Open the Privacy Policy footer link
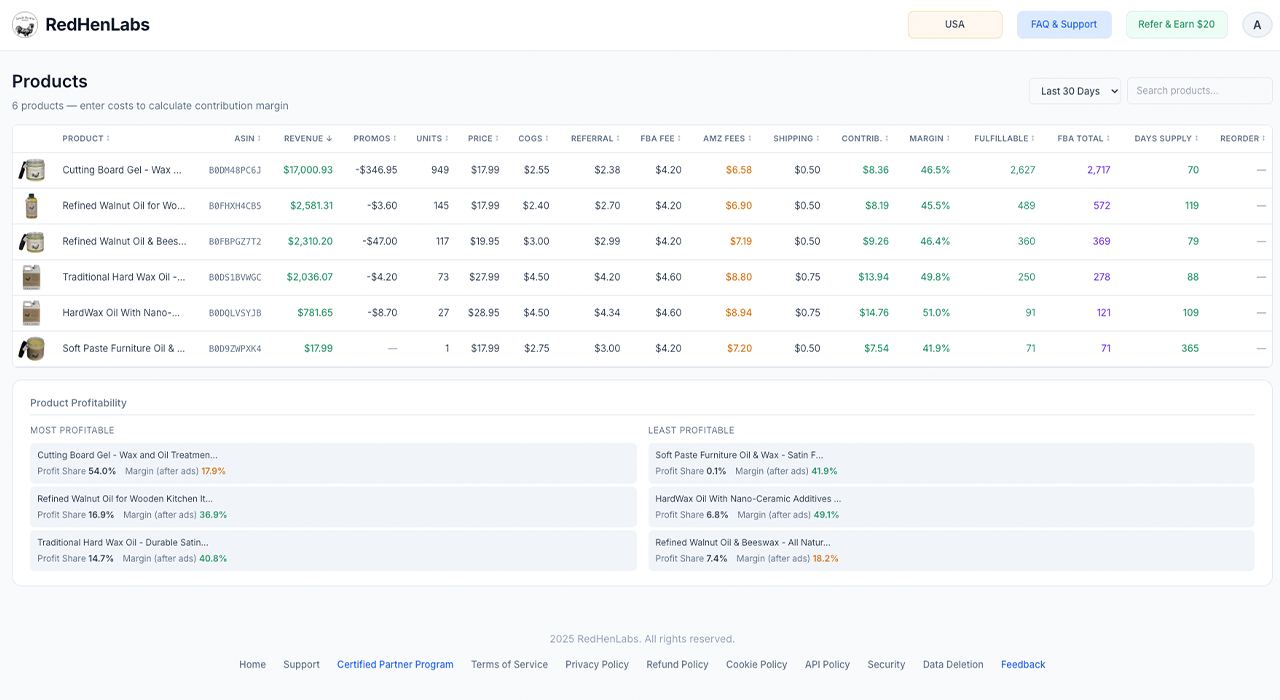1280x700 pixels. pos(597,665)
